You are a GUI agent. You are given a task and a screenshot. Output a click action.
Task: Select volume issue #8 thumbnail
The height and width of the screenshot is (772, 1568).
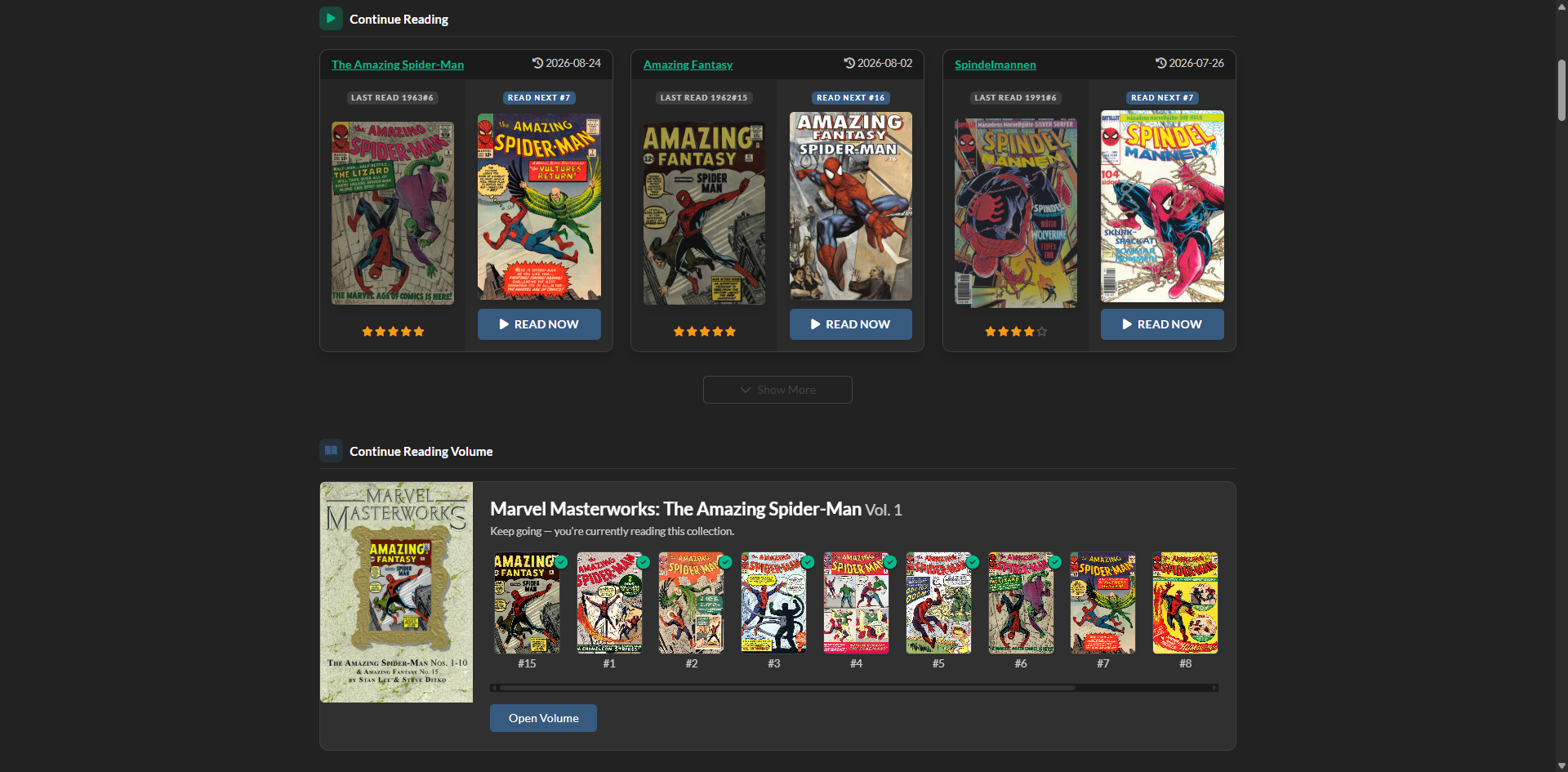coord(1186,603)
